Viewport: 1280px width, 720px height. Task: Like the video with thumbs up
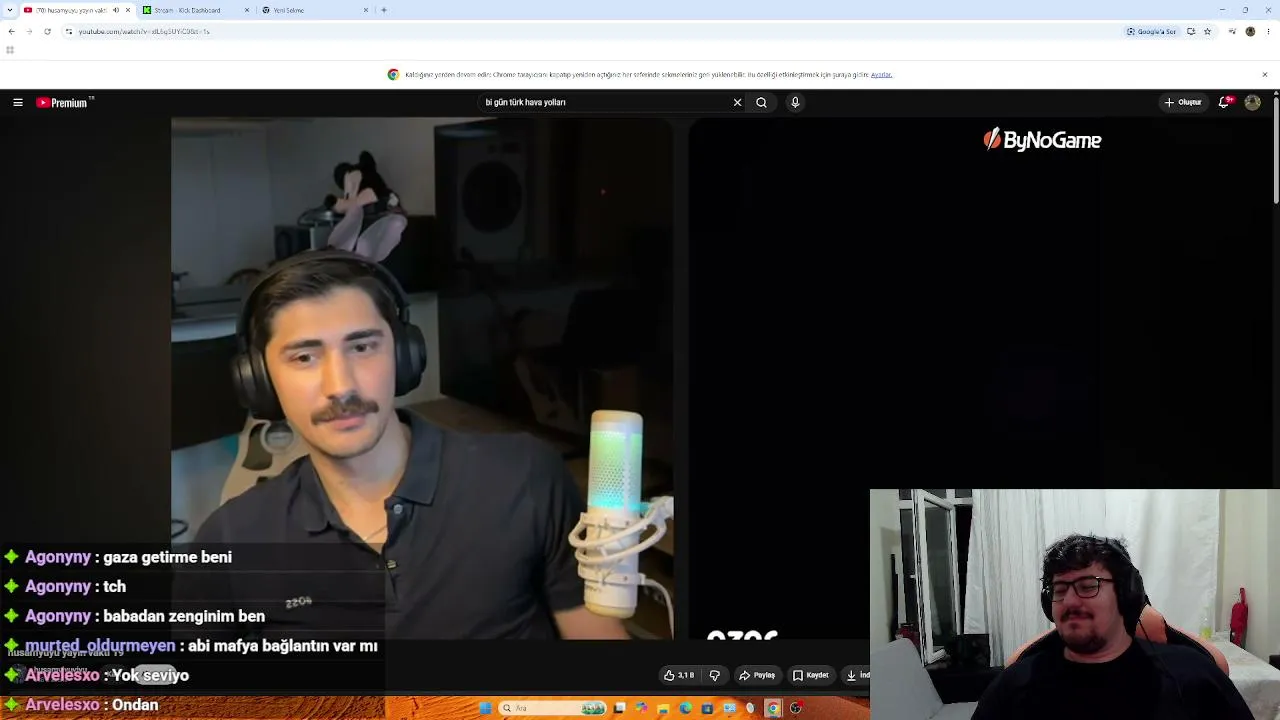tap(679, 675)
